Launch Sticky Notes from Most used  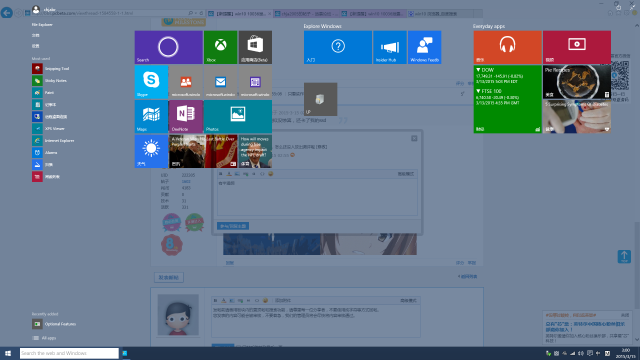49,81
